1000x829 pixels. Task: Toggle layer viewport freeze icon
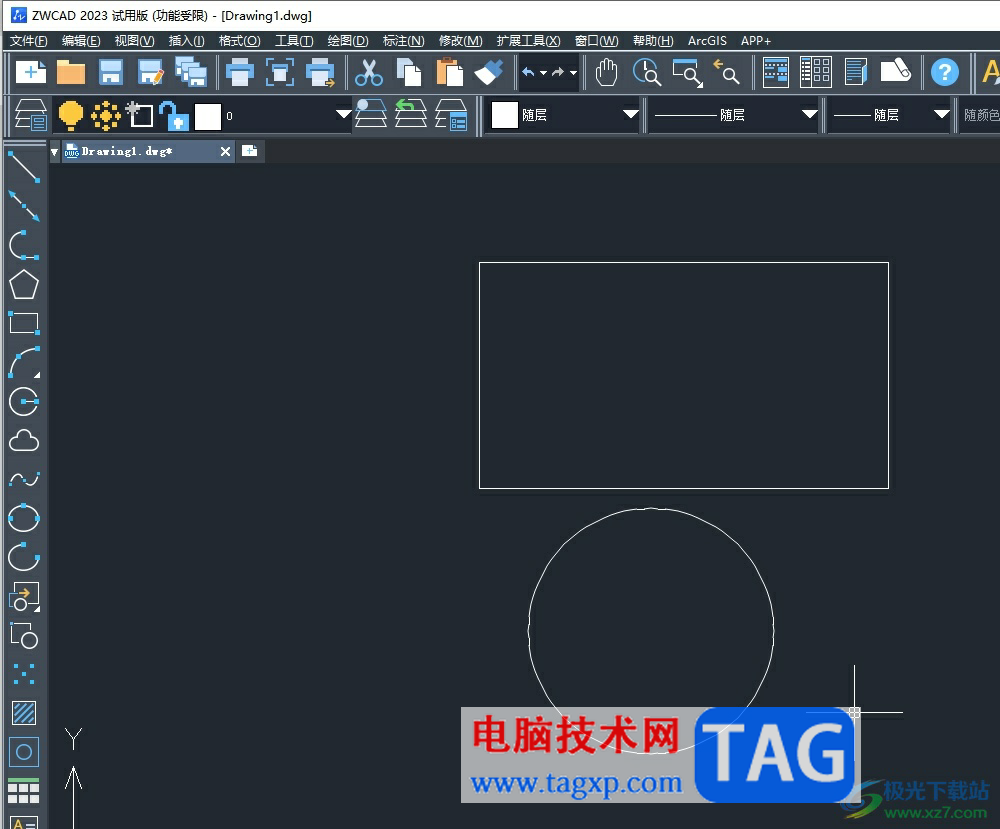[x=140, y=115]
